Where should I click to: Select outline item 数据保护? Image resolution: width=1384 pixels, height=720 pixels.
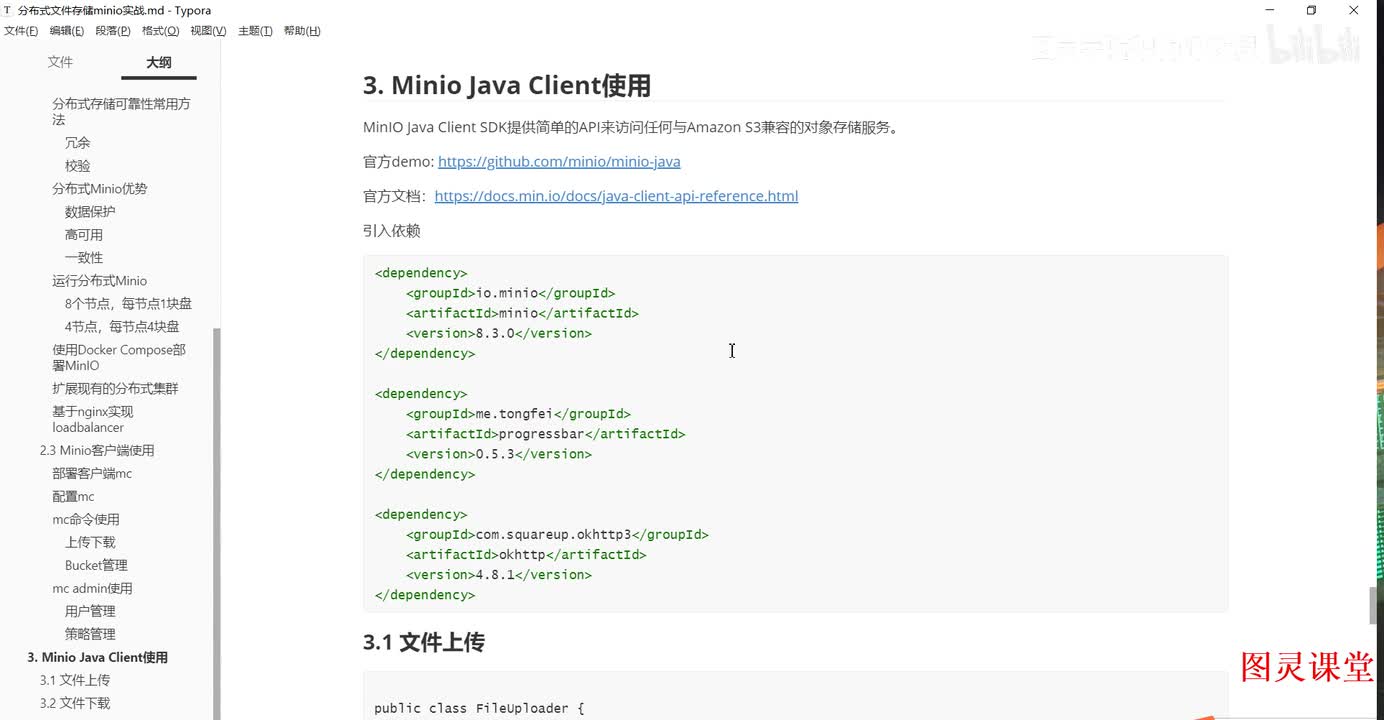[90, 212]
